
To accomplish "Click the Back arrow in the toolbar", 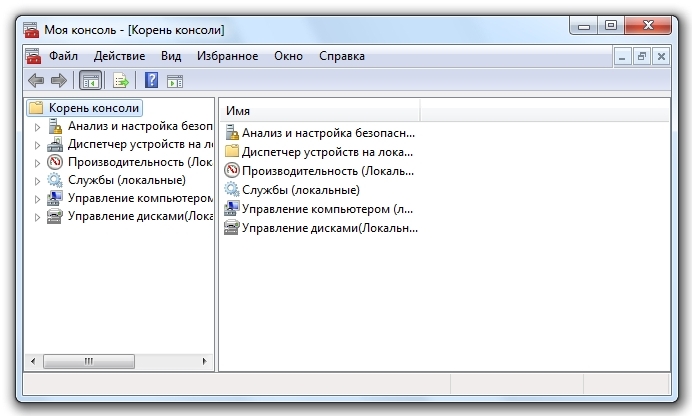I will click(35, 81).
